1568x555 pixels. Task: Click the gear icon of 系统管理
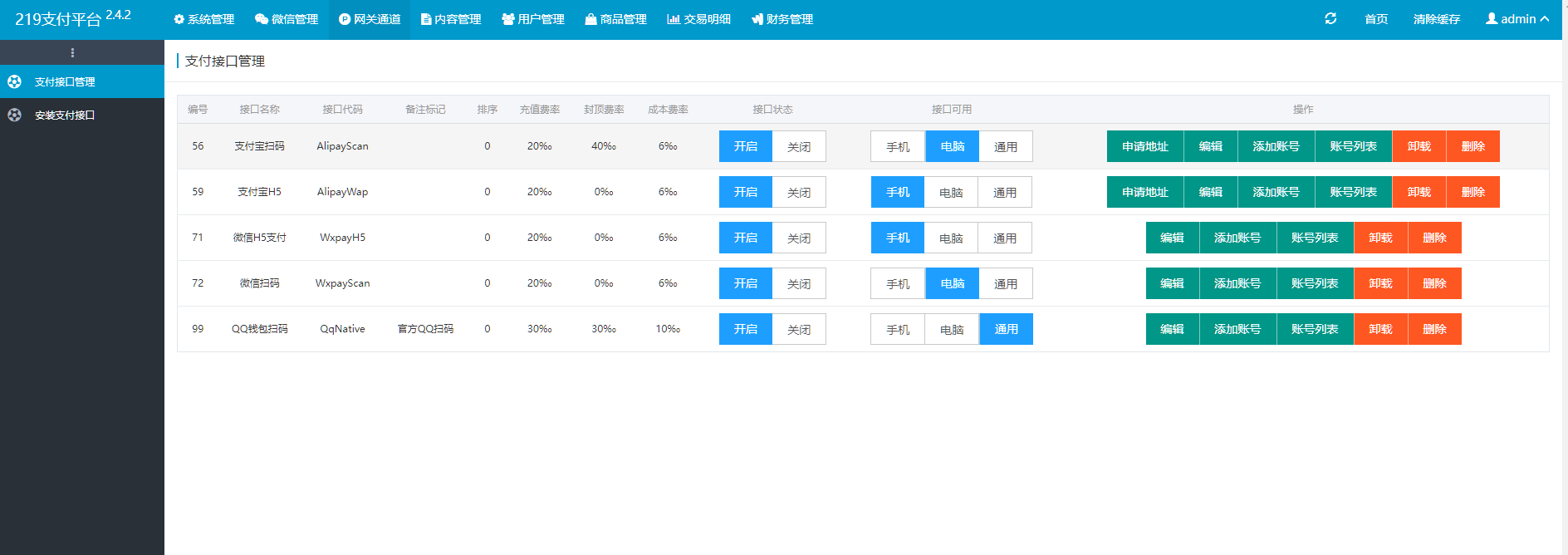tap(179, 19)
